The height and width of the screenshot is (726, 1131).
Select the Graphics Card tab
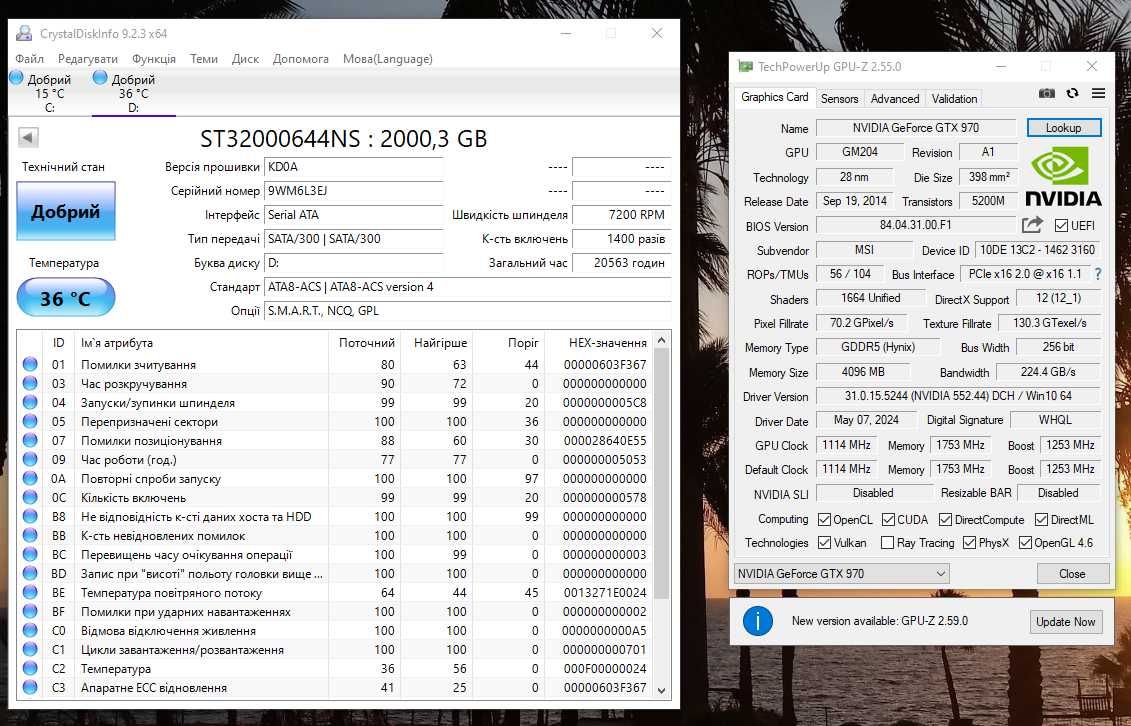[775, 97]
